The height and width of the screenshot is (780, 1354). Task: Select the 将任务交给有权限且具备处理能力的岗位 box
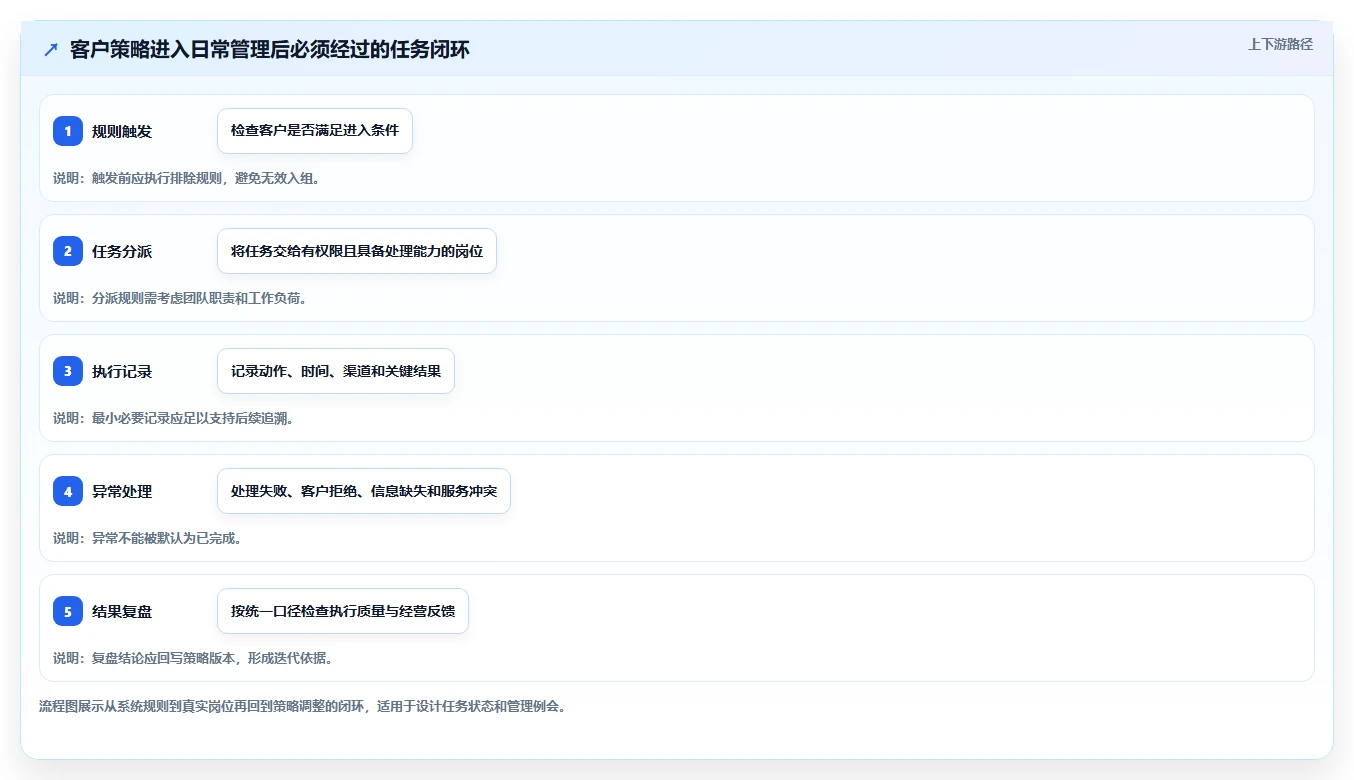pyautogui.click(x=357, y=251)
